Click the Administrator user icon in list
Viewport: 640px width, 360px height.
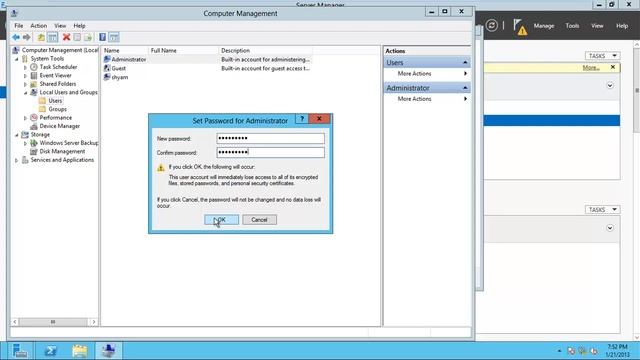pyautogui.click(x=107, y=59)
